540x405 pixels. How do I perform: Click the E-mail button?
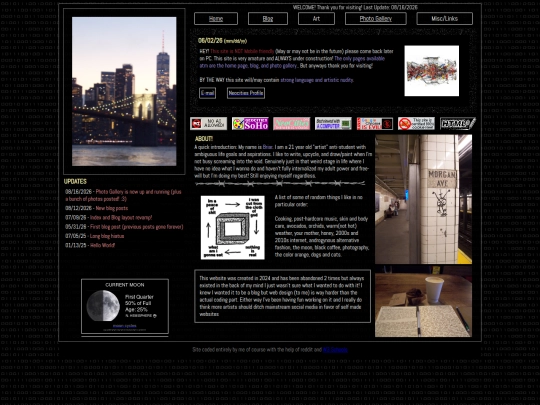[x=207, y=93]
